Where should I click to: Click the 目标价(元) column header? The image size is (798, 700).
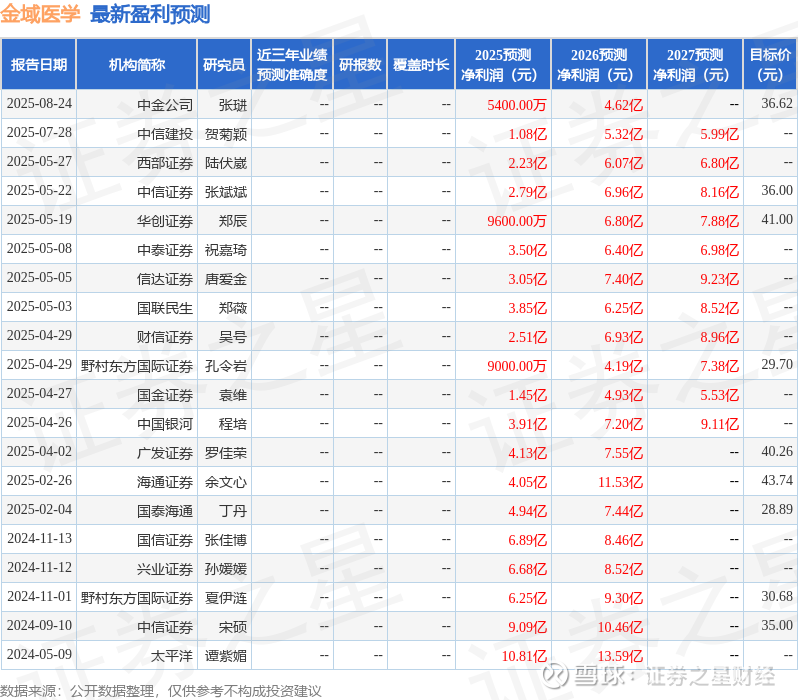[771, 65]
